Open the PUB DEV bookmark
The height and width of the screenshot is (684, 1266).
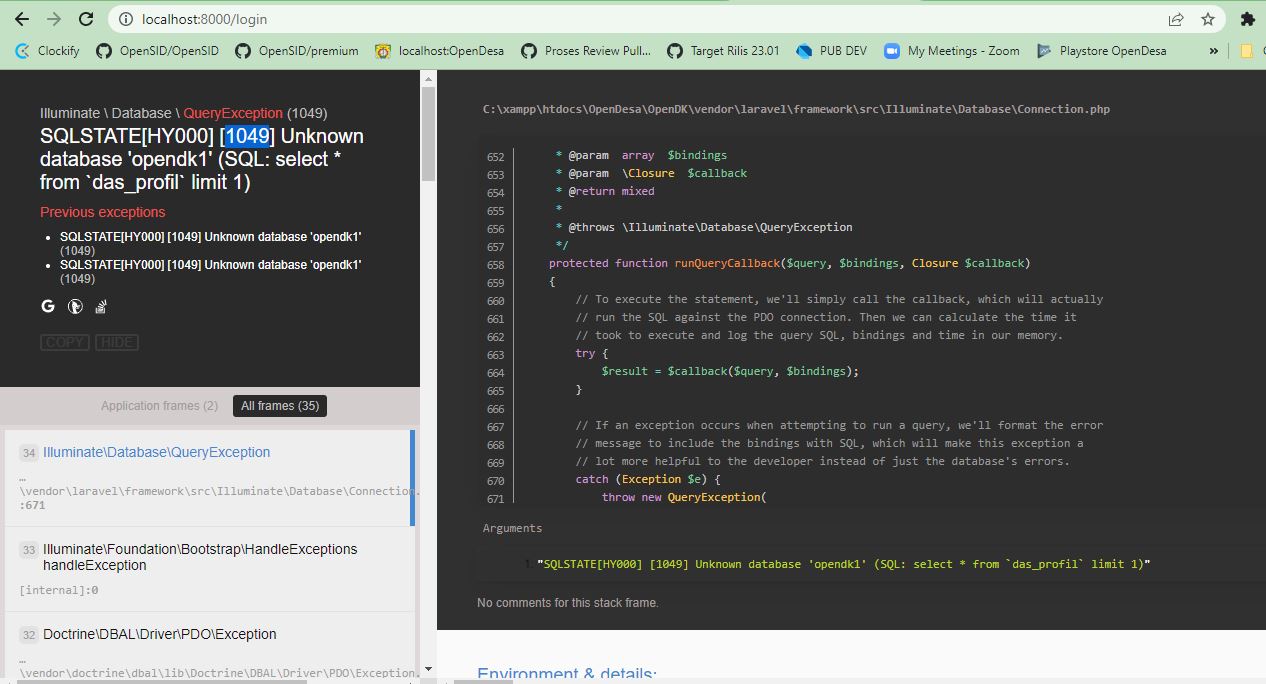point(831,50)
